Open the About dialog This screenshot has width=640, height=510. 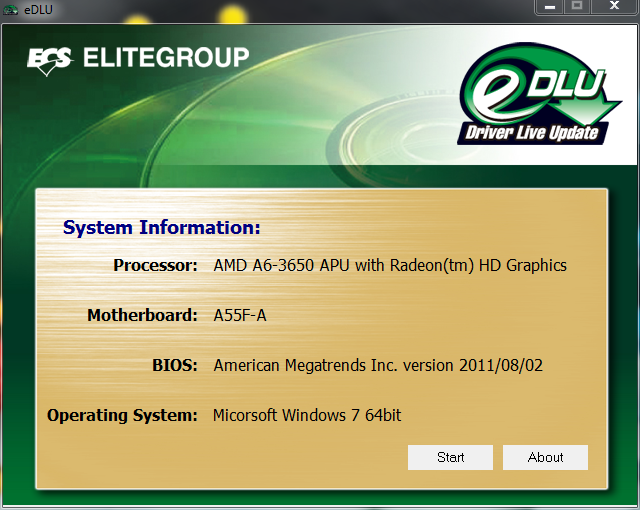click(x=545, y=457)
